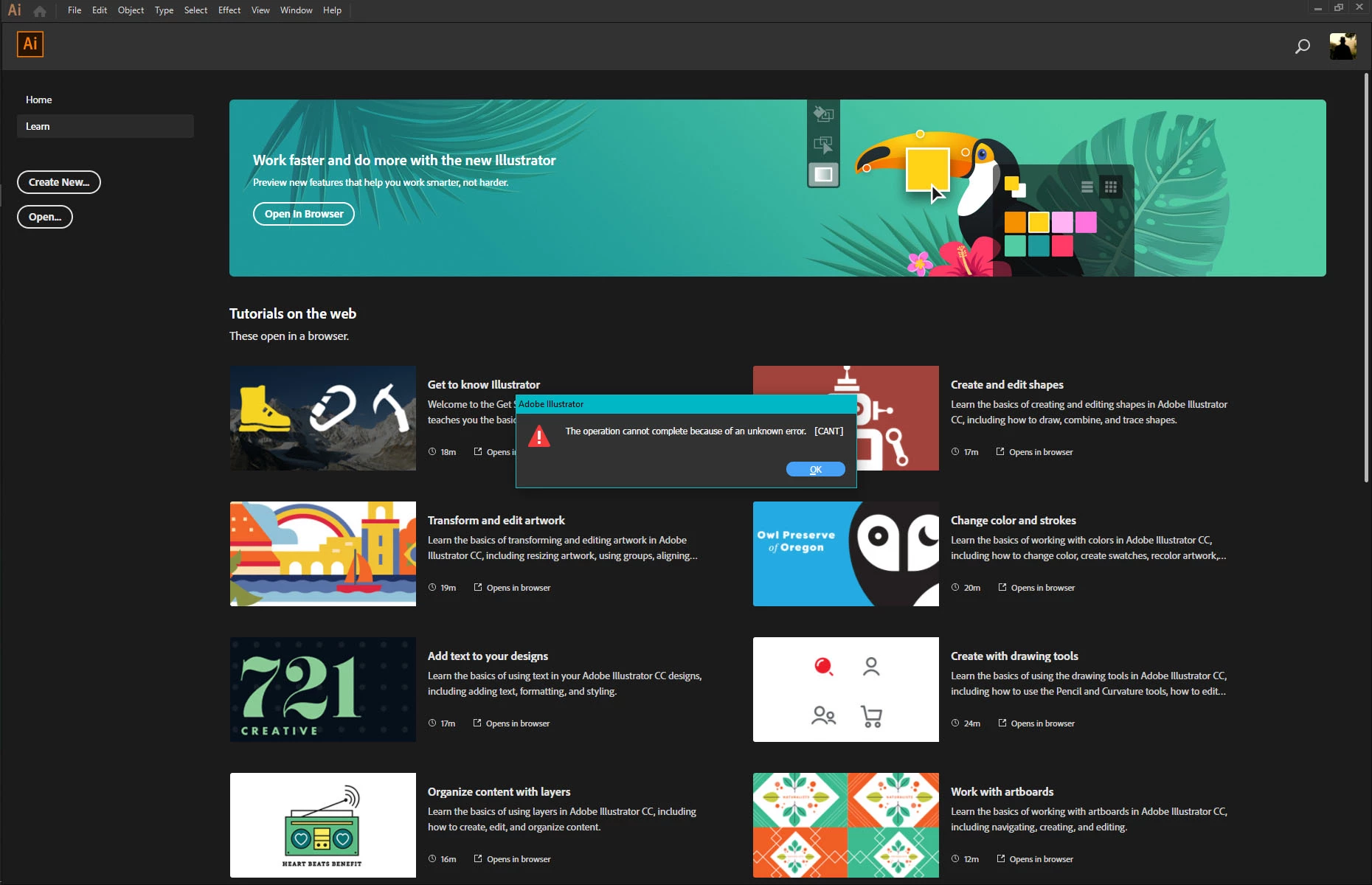1372x885 pixels.
Task: Open the Help menu
Action: pos(332,10)
